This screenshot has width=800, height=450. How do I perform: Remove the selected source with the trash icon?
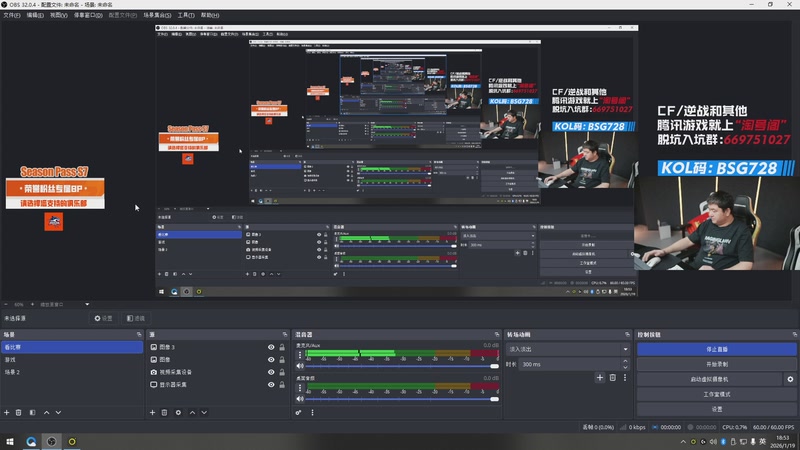coord(164,412)
